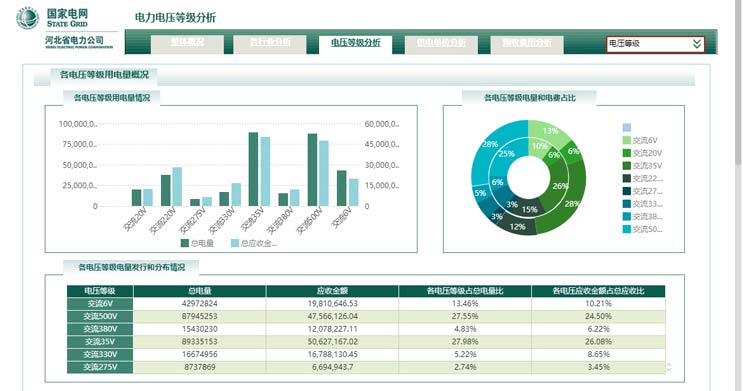Click the 交流33... legend color swatch
The image size is (743, 391).
[x=626, y=204]
